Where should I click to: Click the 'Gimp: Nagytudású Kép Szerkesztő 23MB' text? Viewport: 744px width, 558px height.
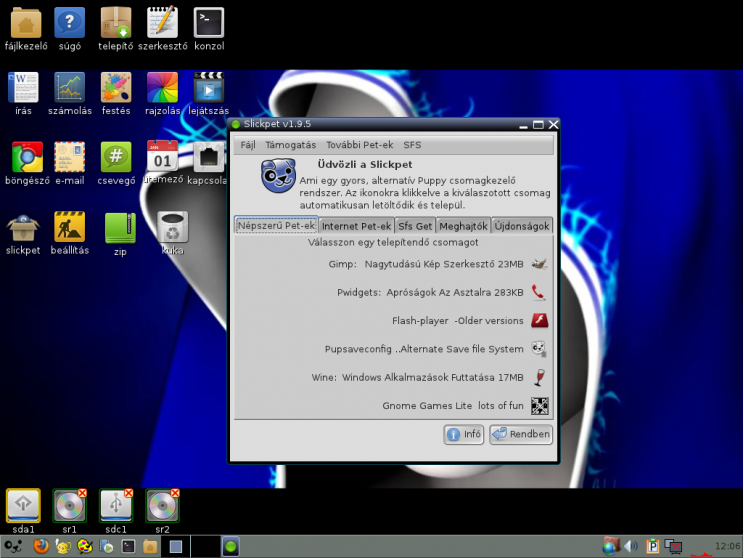(426, 264)
